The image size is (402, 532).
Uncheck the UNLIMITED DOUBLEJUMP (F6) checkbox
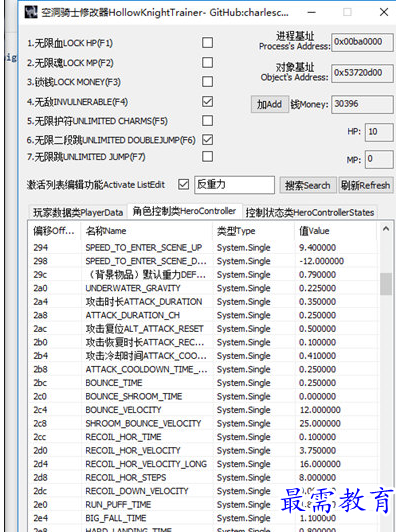click(x=207, y=139)
